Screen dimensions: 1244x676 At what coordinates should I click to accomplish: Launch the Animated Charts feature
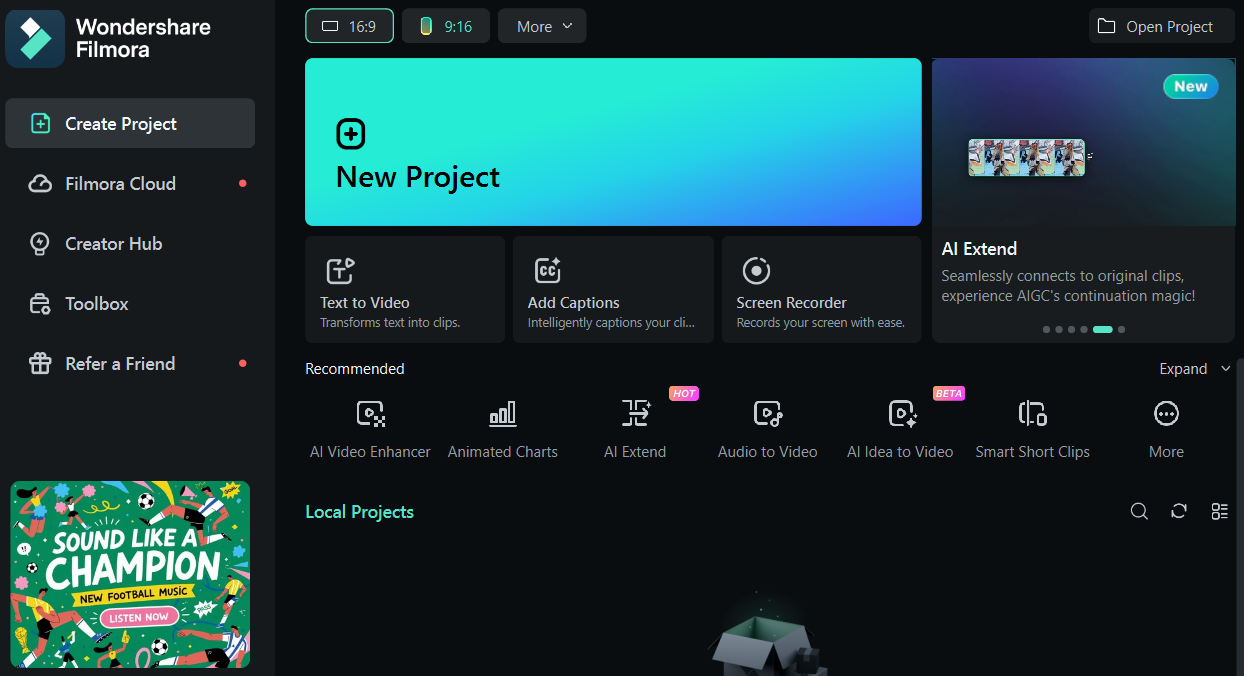click(x=502, y=430)
